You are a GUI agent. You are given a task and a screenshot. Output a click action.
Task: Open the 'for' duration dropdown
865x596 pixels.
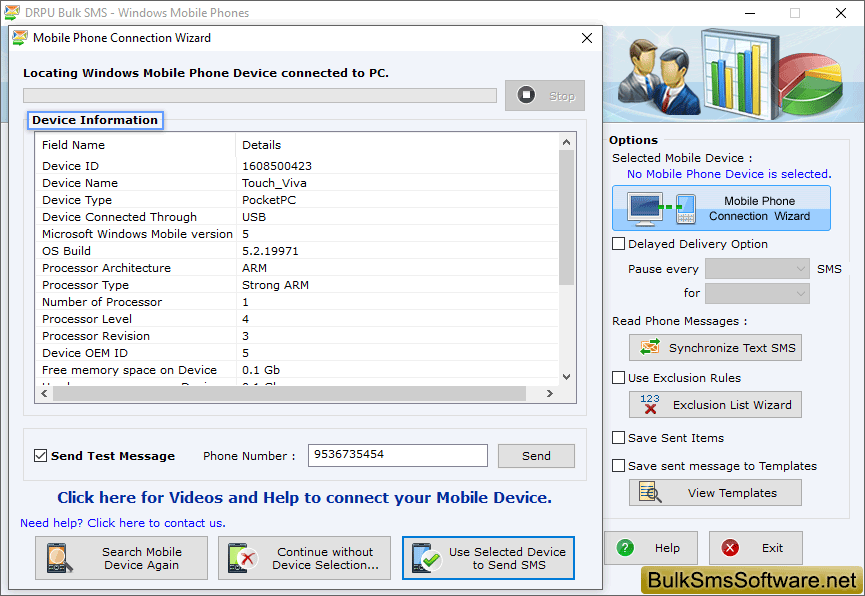pos(757,293)
